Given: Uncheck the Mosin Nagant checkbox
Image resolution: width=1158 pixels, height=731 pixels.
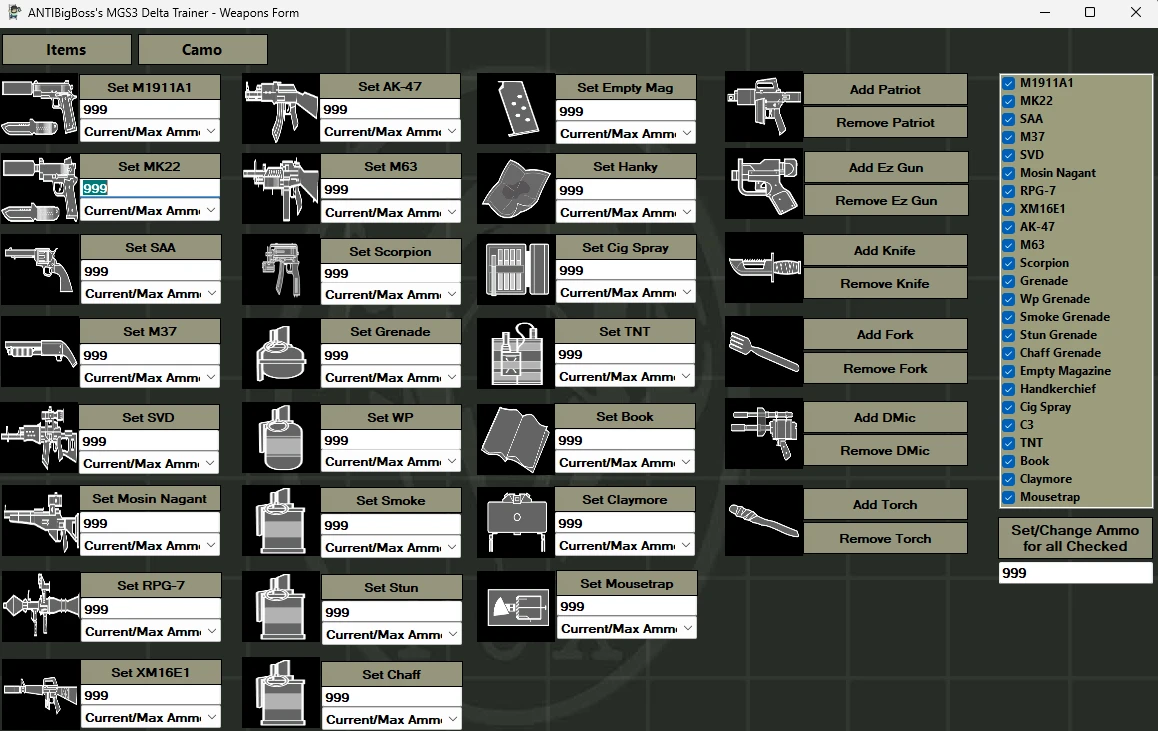Looking at the screenshot, I should tap(1010, 173).
